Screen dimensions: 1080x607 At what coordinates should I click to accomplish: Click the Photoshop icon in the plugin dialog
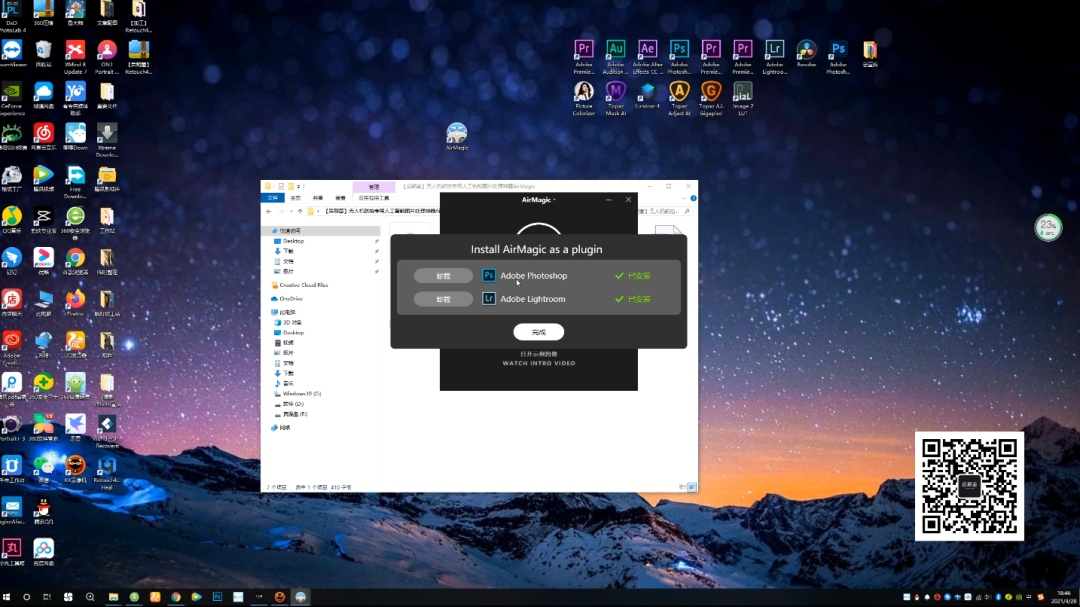tap(488, 276)
